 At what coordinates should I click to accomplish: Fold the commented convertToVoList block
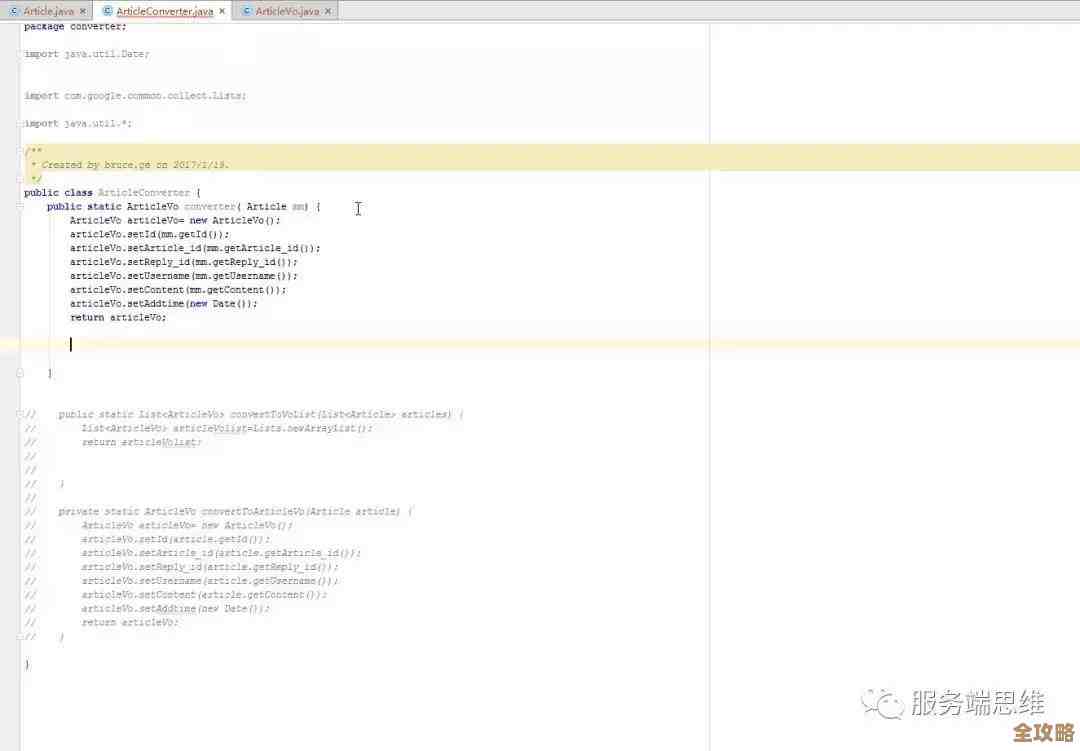(x=21, y=414)
